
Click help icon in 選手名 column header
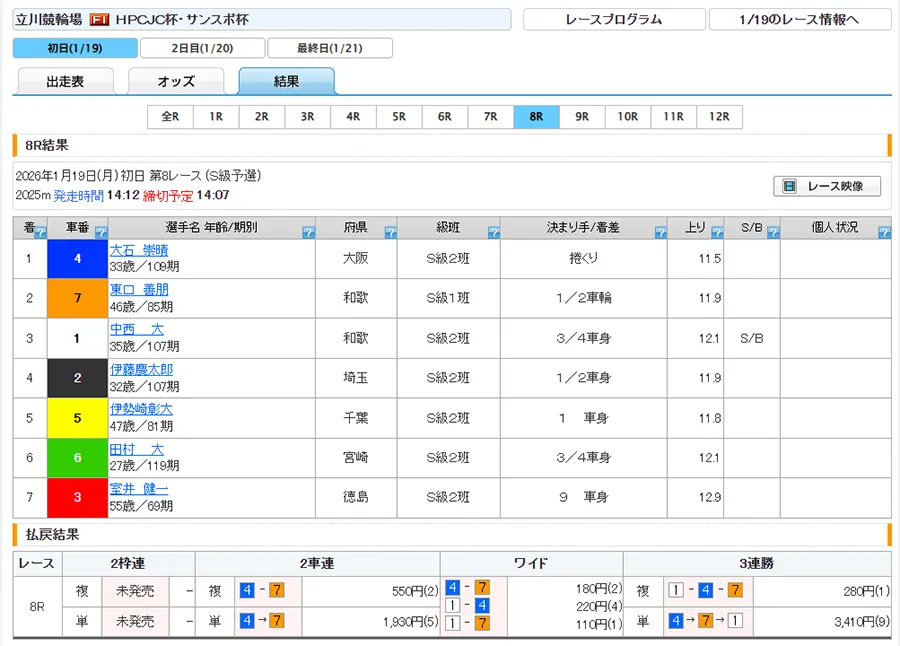click(x=307, y=233)
